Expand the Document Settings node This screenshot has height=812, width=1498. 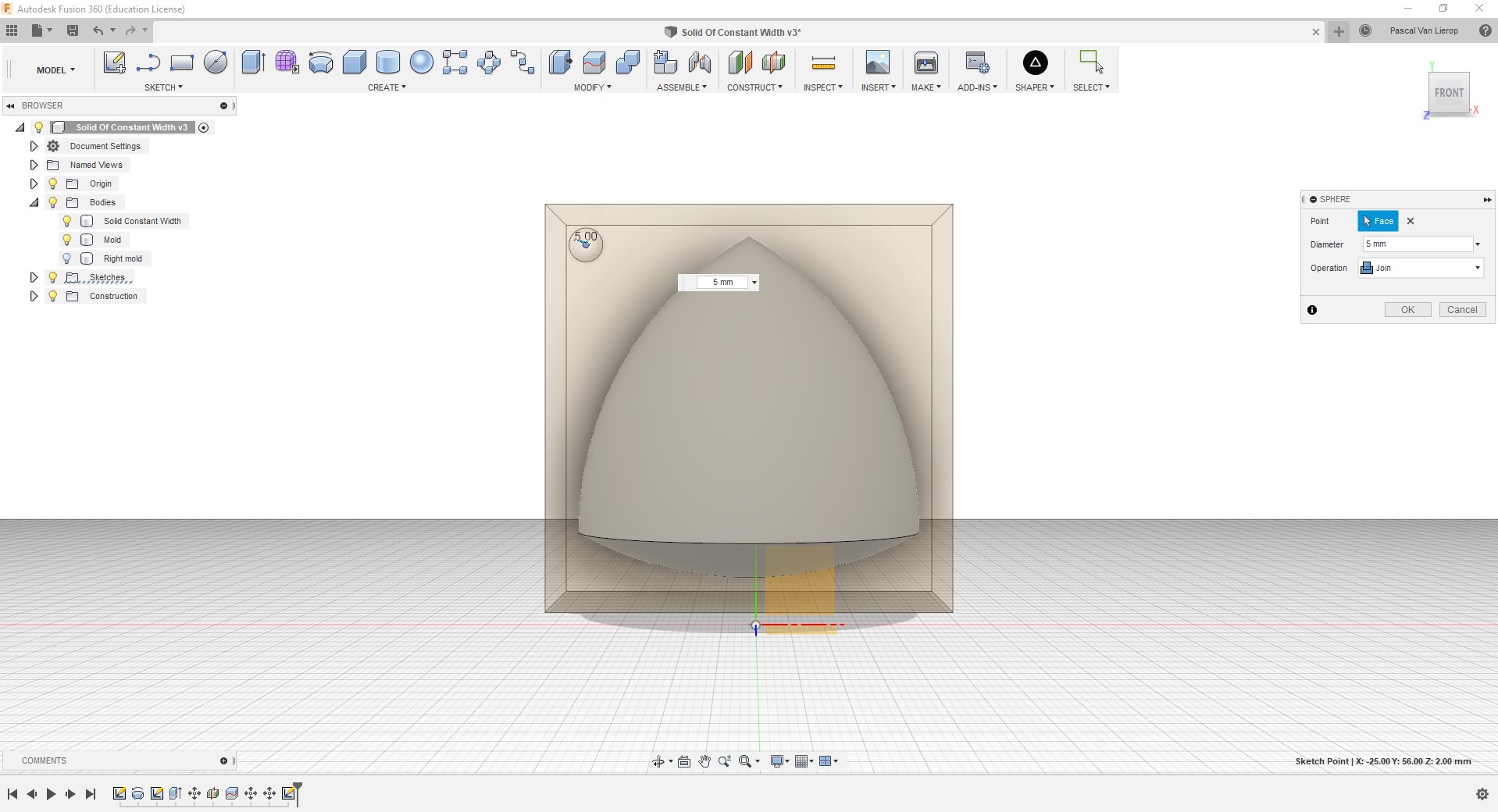pos(34,146)
